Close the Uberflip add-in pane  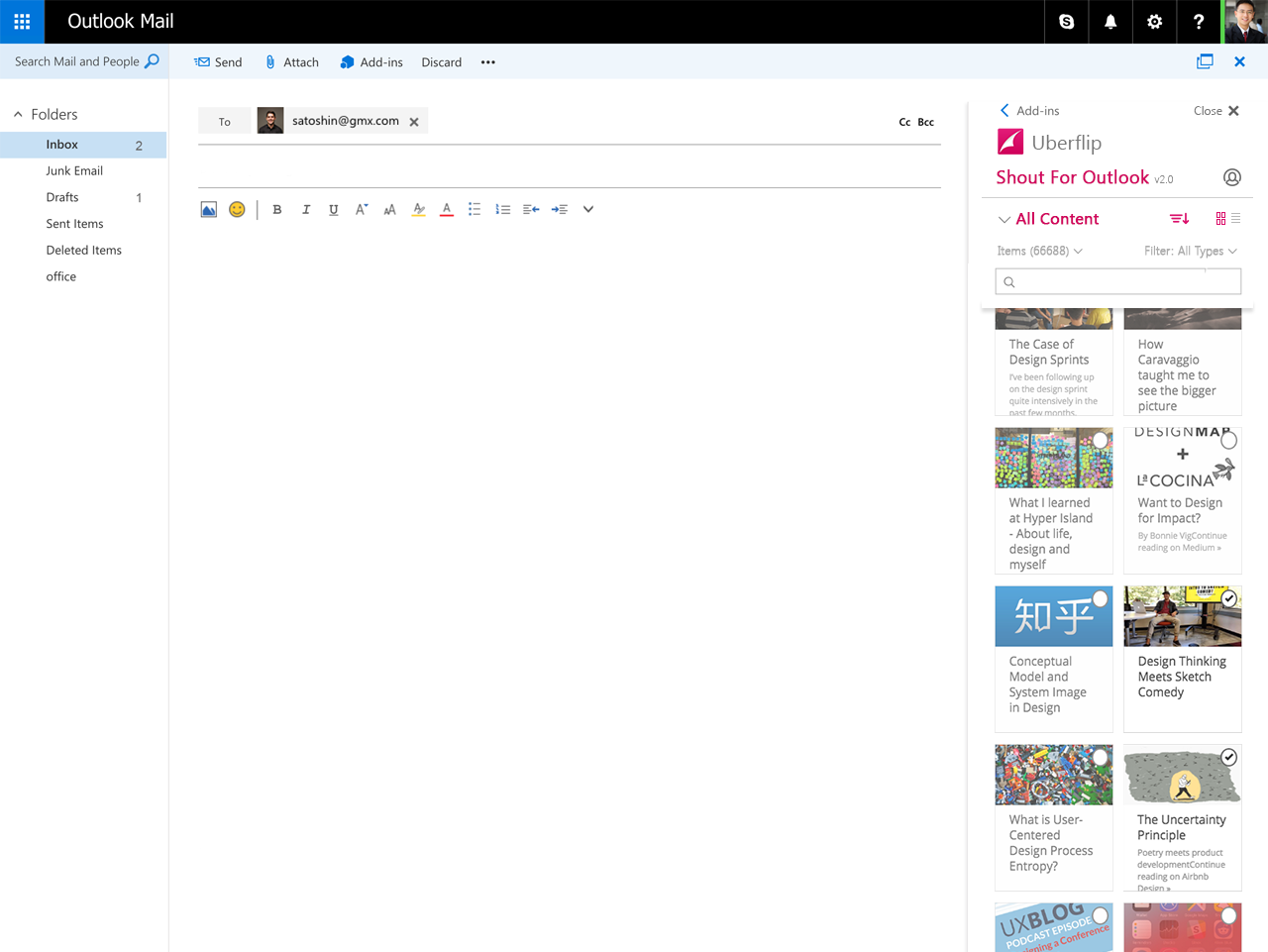point(1216,111)
